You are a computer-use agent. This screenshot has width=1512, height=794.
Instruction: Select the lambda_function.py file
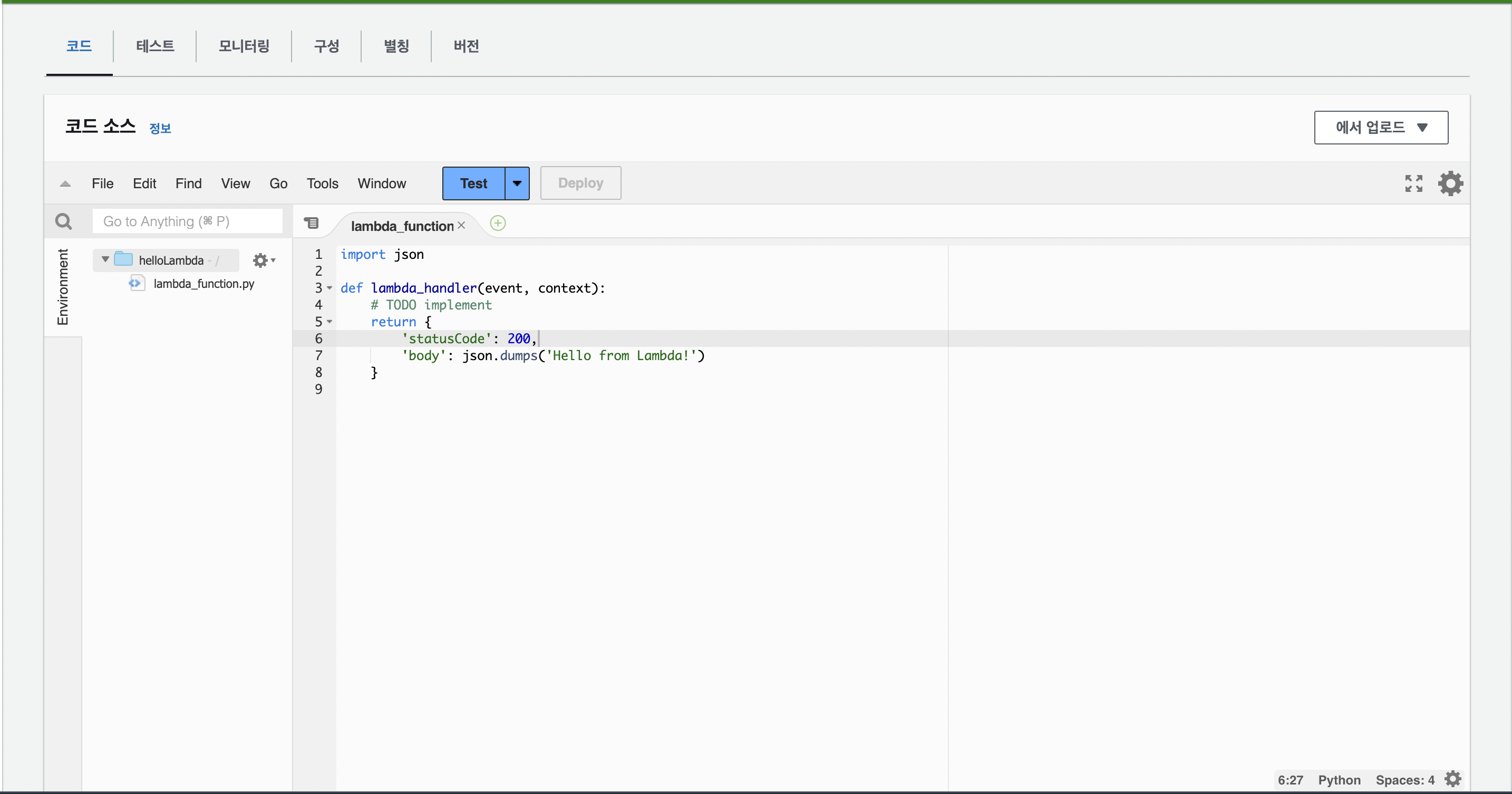point(203,284)
